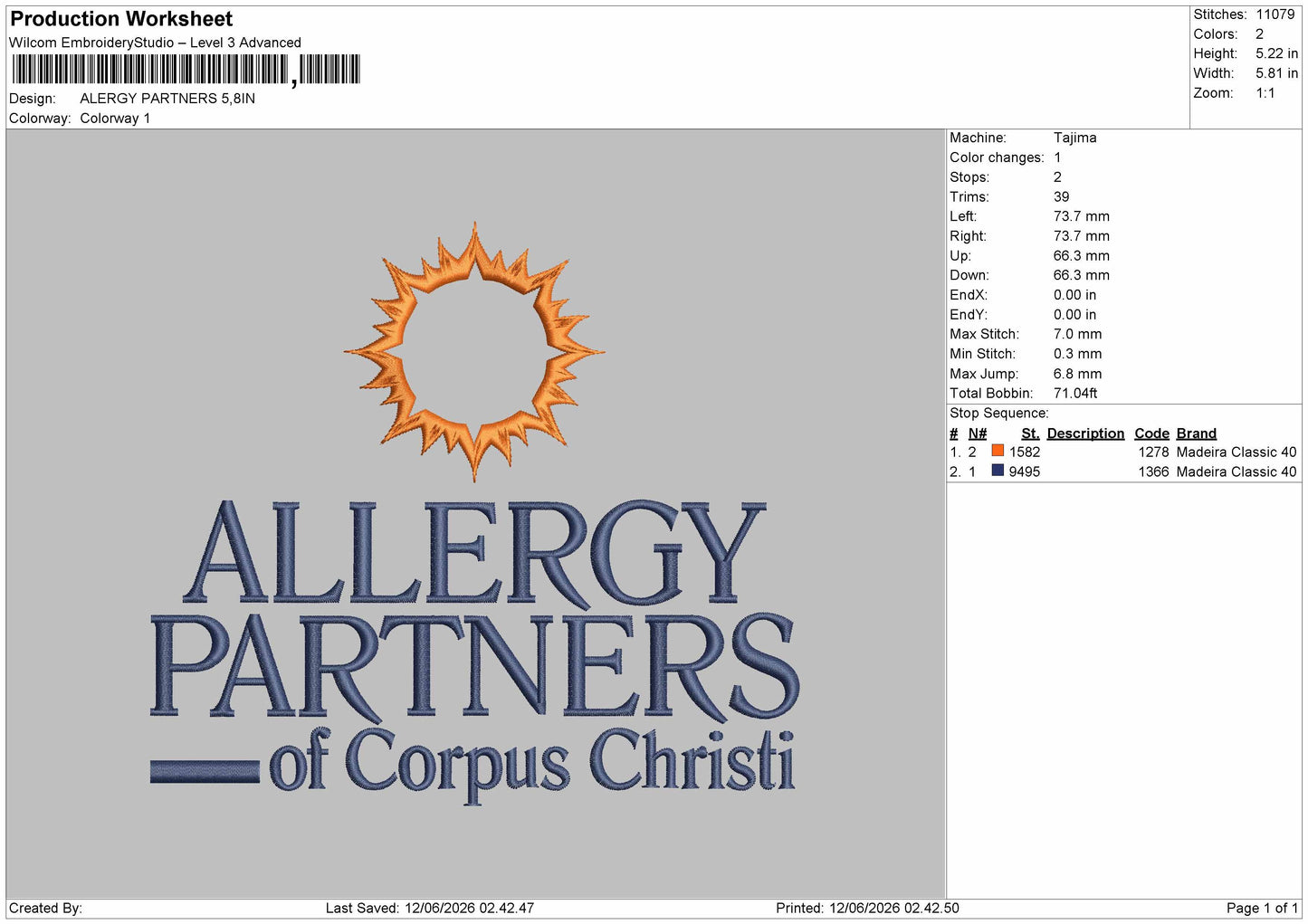Viewport: 1308px width, 924px height.
Task: Click the 'Page 1 of 1' indicator
Action: [1262, 909]
